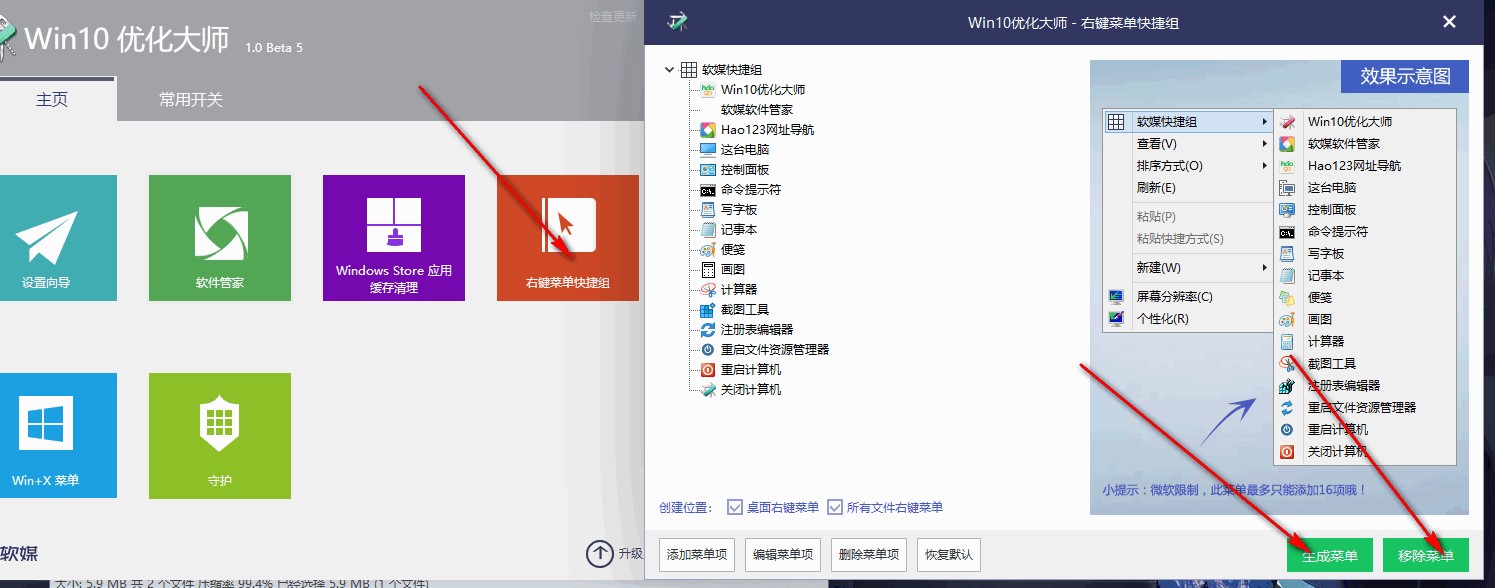
Task: Open Windows Store 应用缓存清理 tile
Action: (x=394, y=238)
